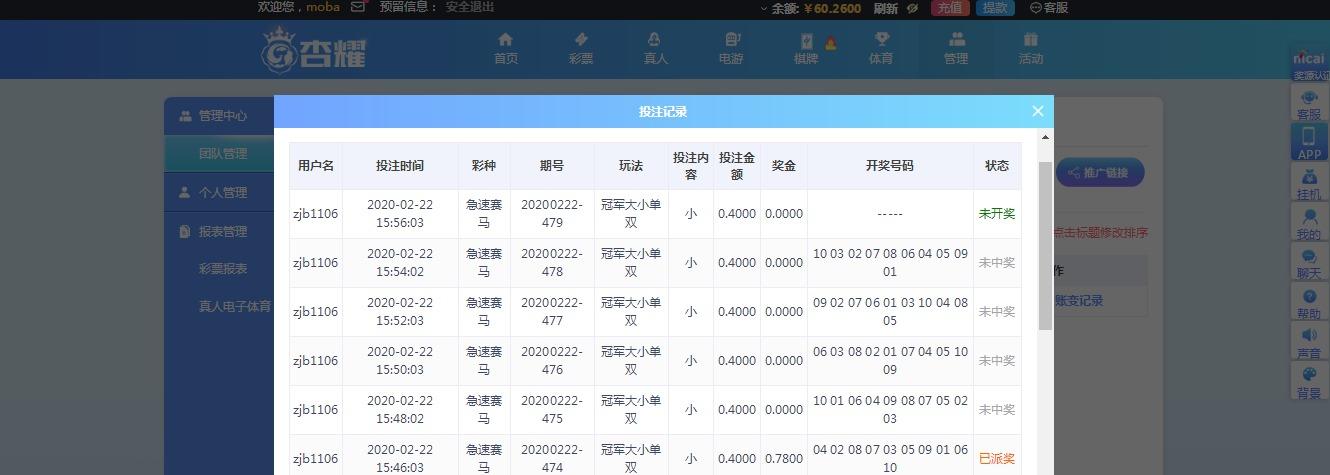Click the 未开奖 status in row 479
1330x475 pixels.
997,214
